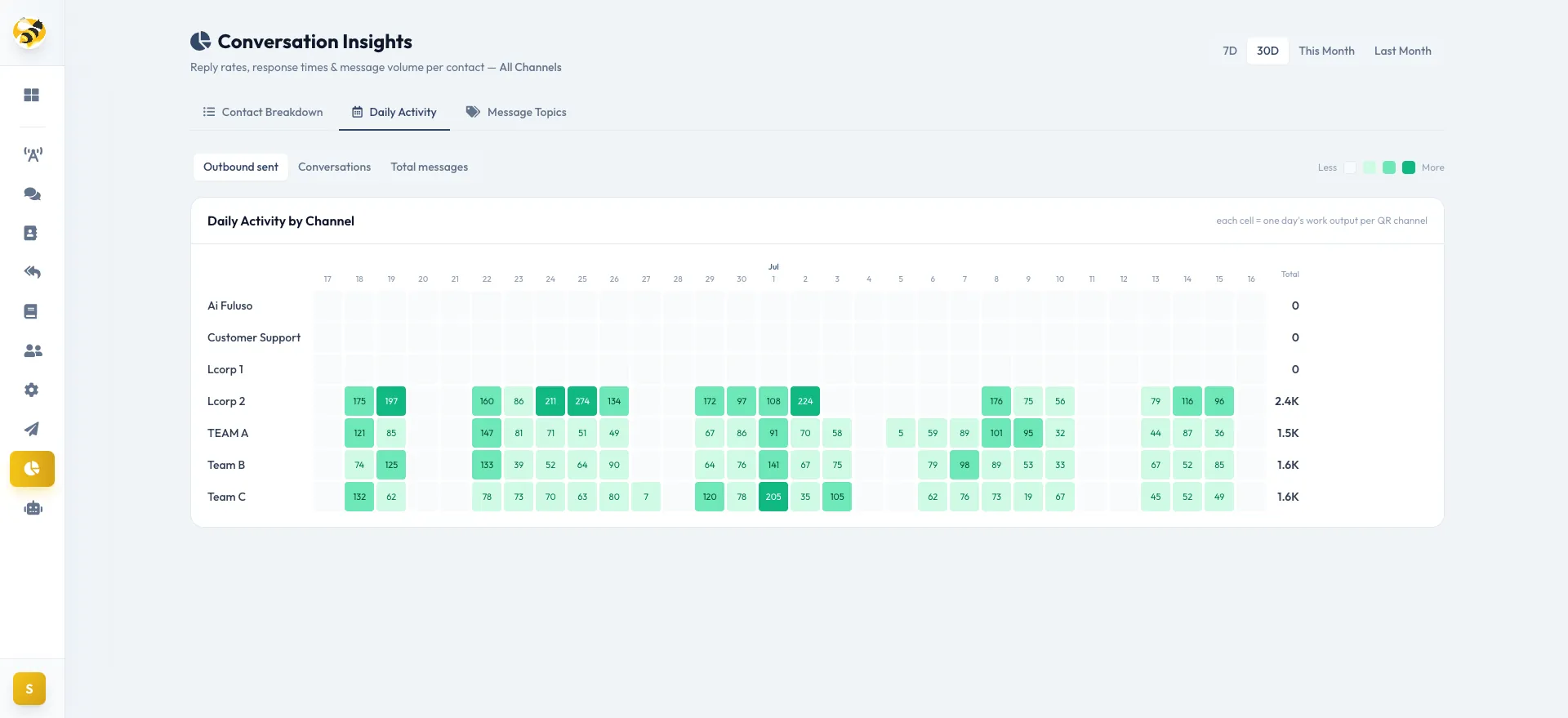
Task: Click the Conversation Insights pie chart title icon
Action: tap(200, 41)
